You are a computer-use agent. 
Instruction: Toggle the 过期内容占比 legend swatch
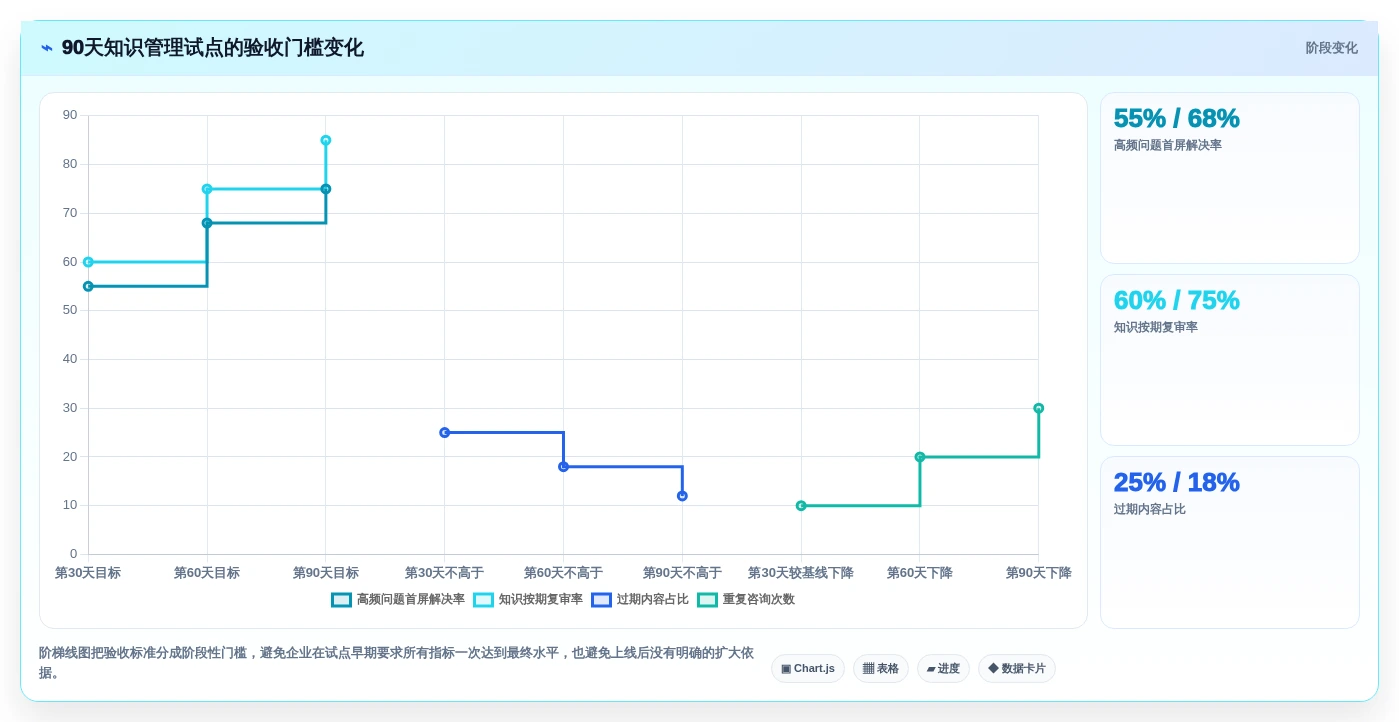(601, 600)
